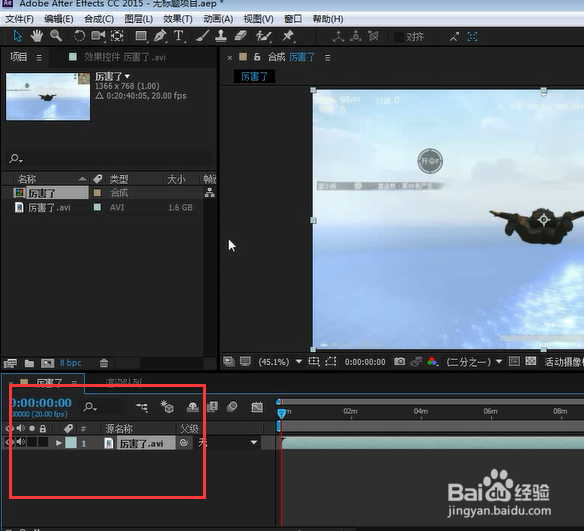The image size is (584, 531).
Task: Open the graph editor icon in timeline
Action: (x=257, y=407)
